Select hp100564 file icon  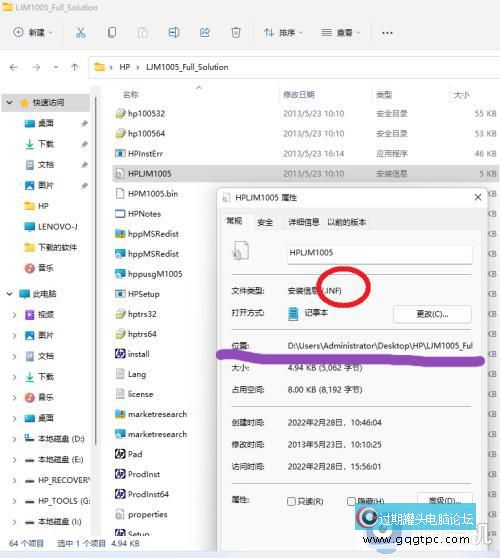[x=120, y=133]
